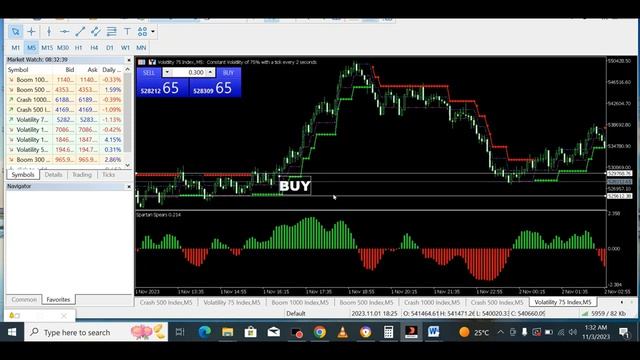Image resolution: width=640 pixels, height=360 pixels.
Task: Close the Navigator panel
Action: (x=129, y=187)
